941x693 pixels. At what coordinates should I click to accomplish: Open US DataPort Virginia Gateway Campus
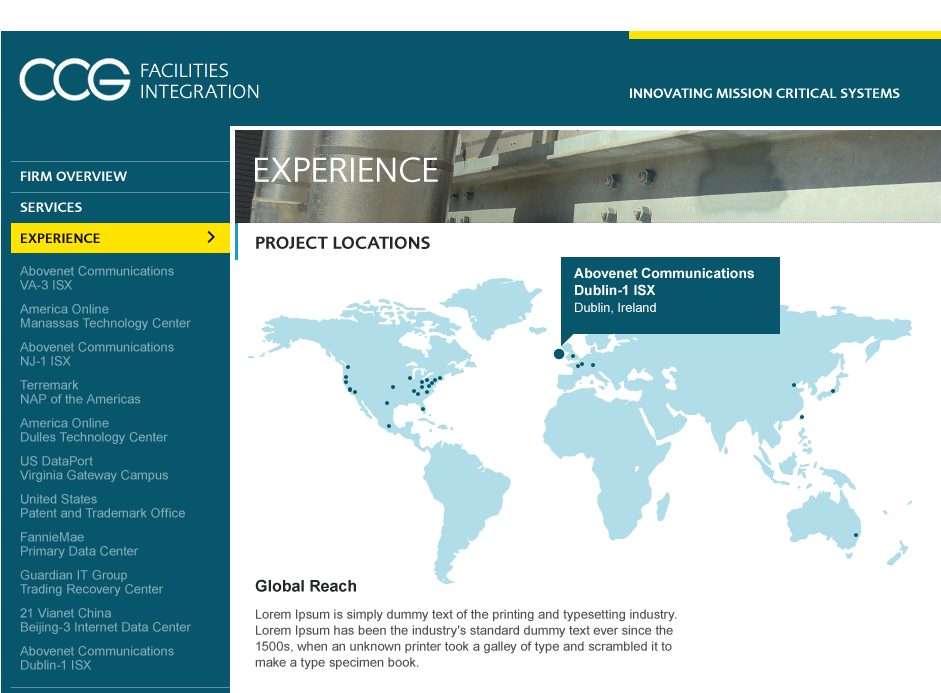click(x=94, y=468)
